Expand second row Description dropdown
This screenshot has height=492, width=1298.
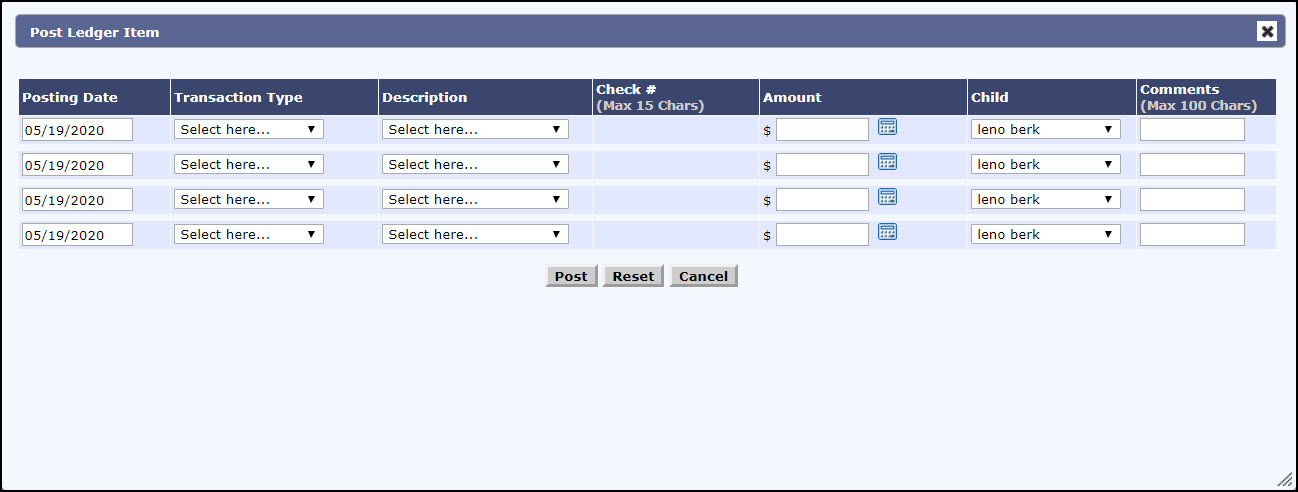click(x=475, y=165)
